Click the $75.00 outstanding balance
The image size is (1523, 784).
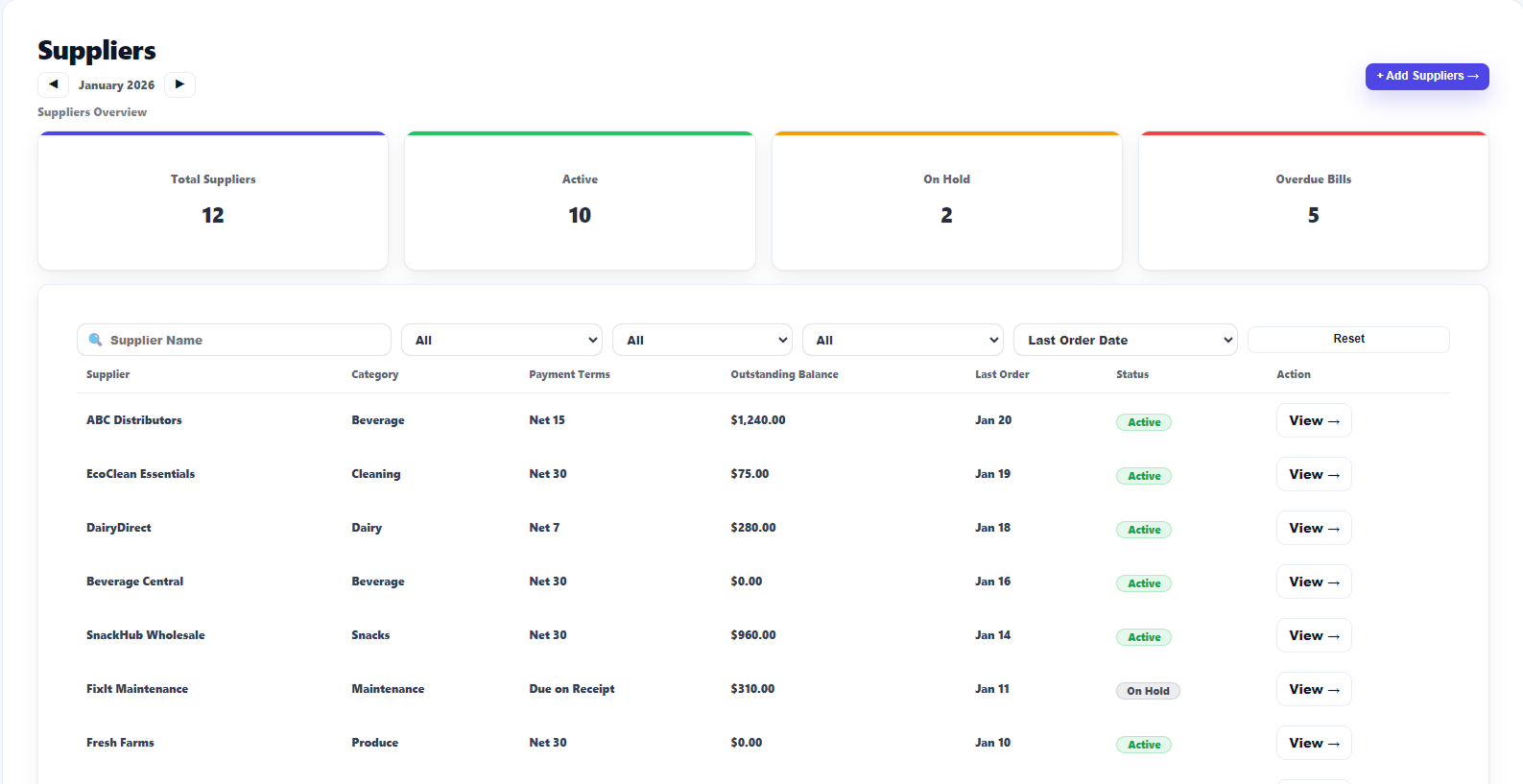click(750, 474)
